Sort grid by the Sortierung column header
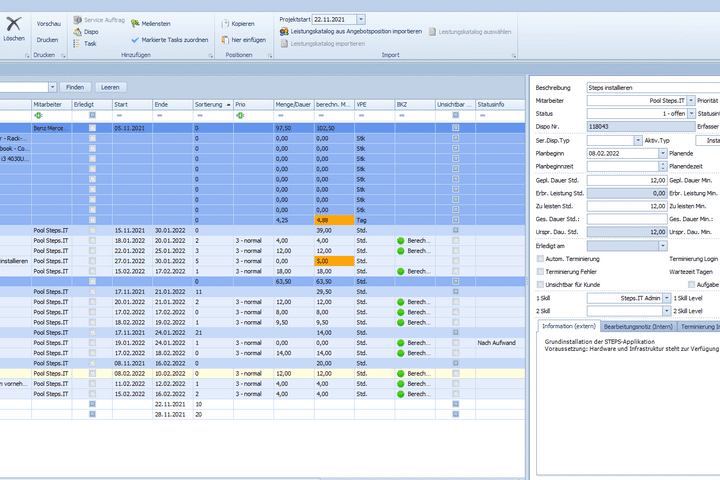The image size is (720, 480). 210,103
